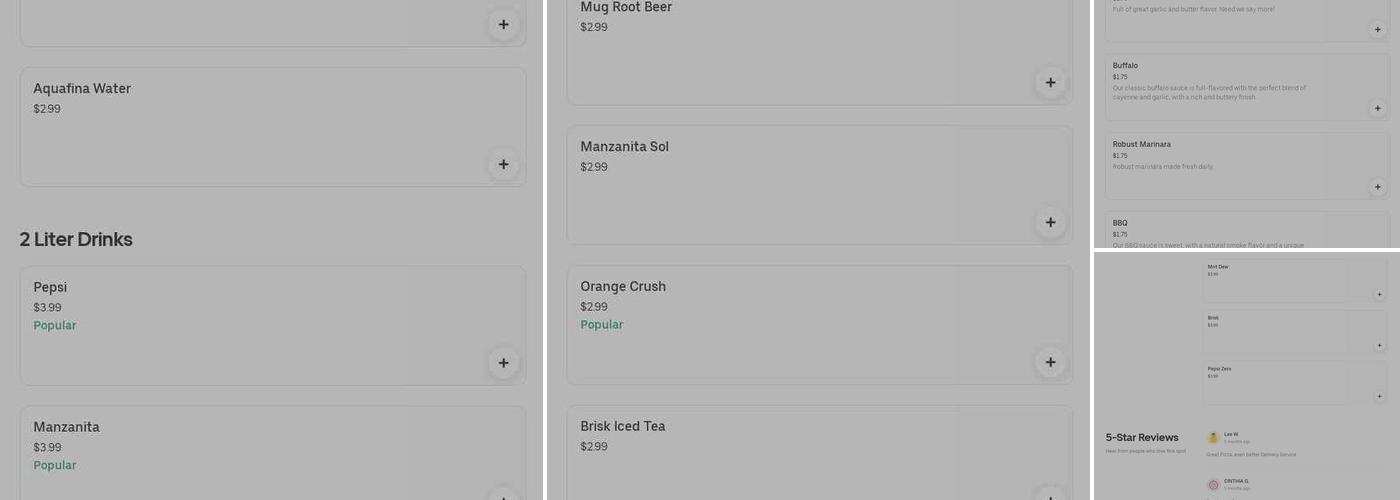Add the $3.99 Brisk via its plus icon

[1379, 346]
